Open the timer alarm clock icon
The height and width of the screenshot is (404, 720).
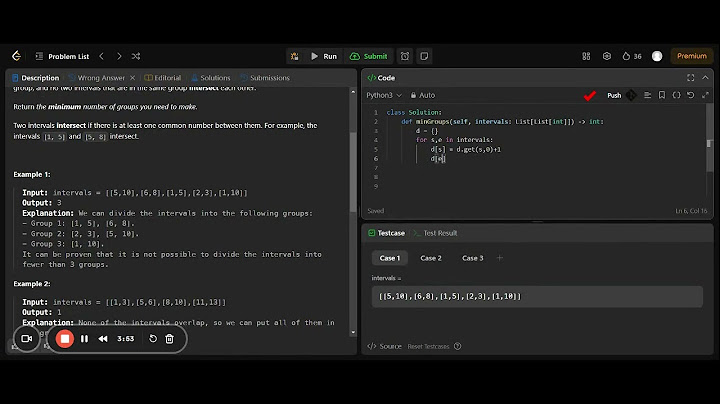click(x=405, y=56)
